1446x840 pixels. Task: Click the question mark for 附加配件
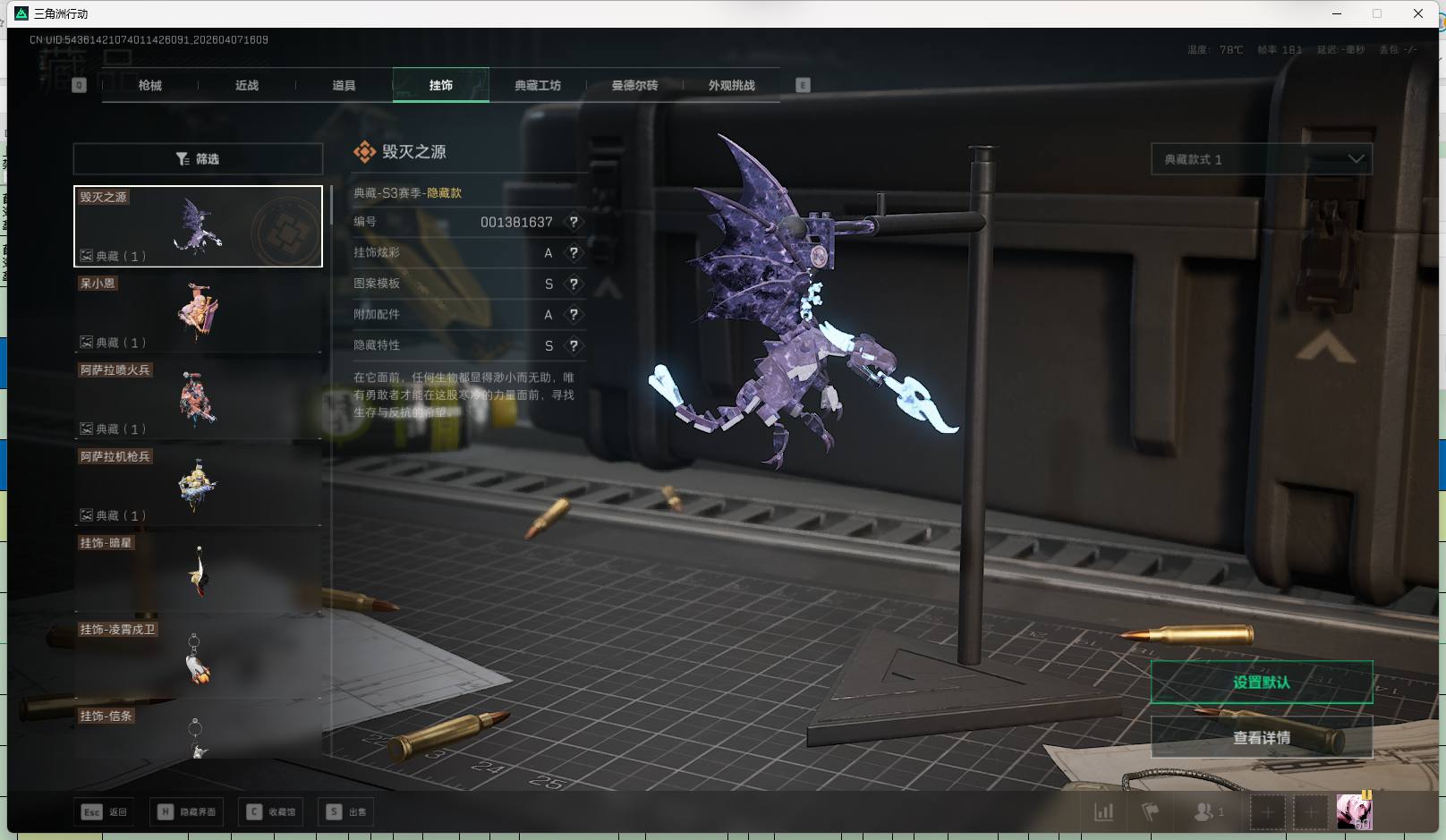[574, 315]
